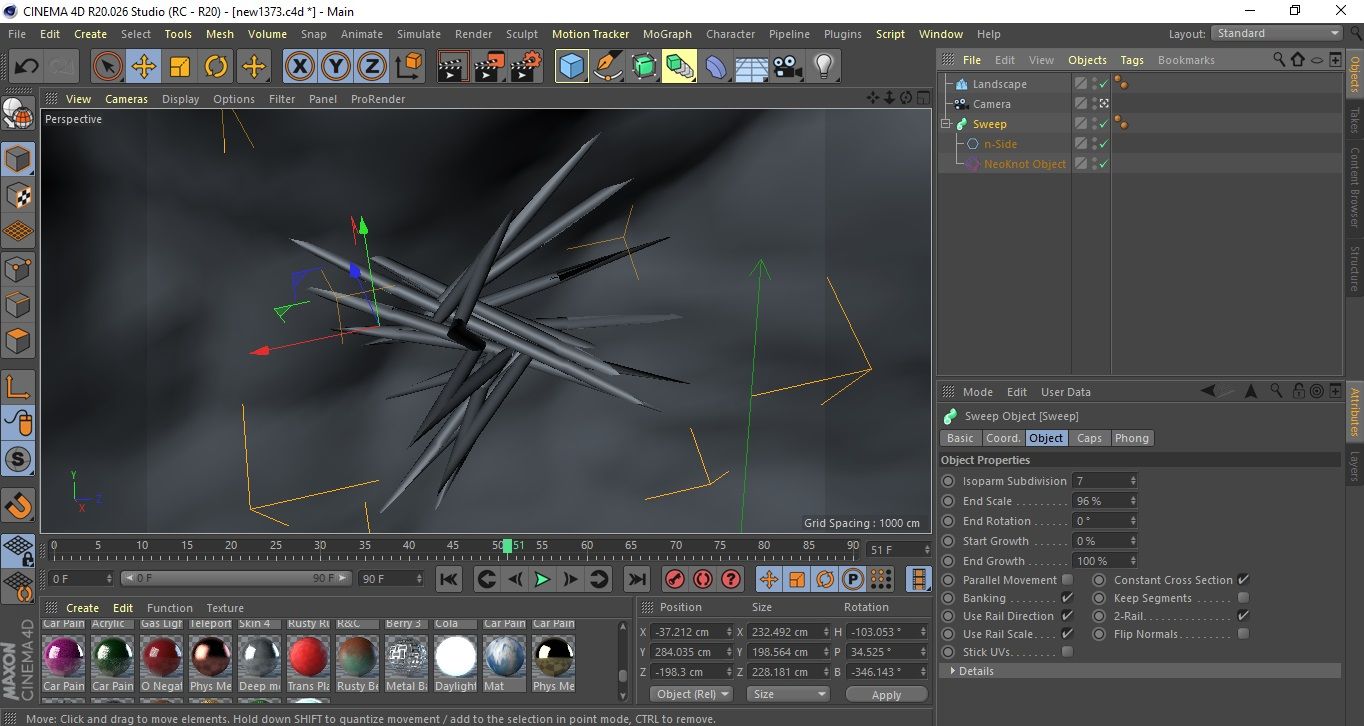Open the Floor environment icon
The height and width of the screenshot is (726, 1364).
pos(751,67)
